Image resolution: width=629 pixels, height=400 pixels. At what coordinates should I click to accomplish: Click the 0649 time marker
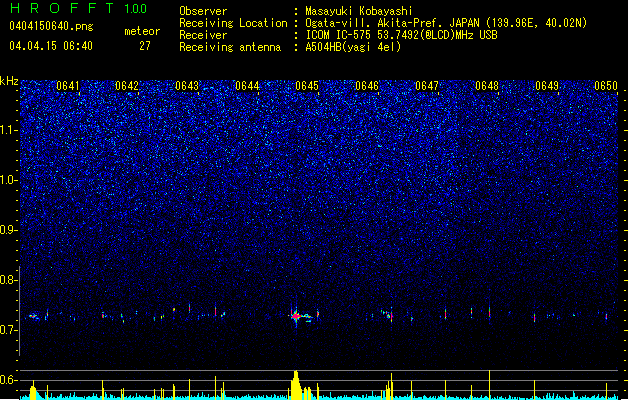(547, 86)
